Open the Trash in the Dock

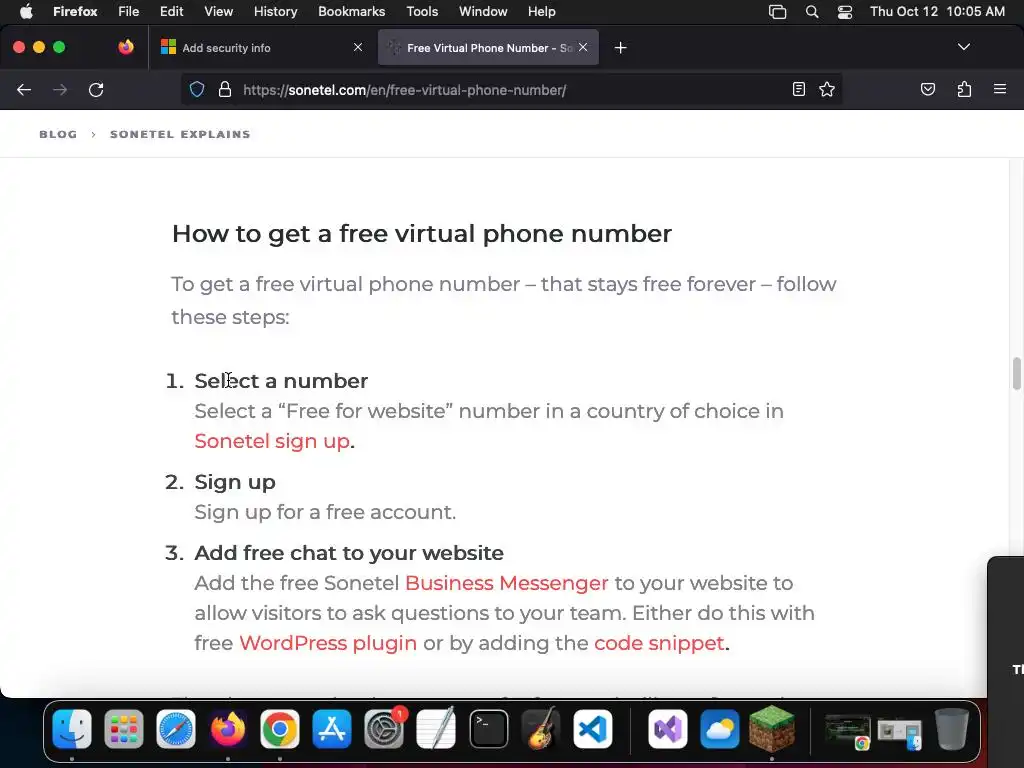(952, 729)
